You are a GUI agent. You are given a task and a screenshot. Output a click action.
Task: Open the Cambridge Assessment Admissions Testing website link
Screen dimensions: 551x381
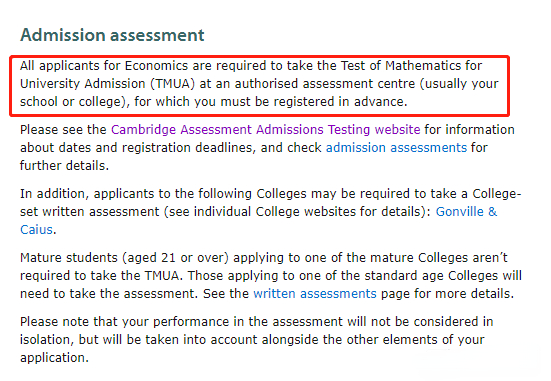(x=266, y=130)
